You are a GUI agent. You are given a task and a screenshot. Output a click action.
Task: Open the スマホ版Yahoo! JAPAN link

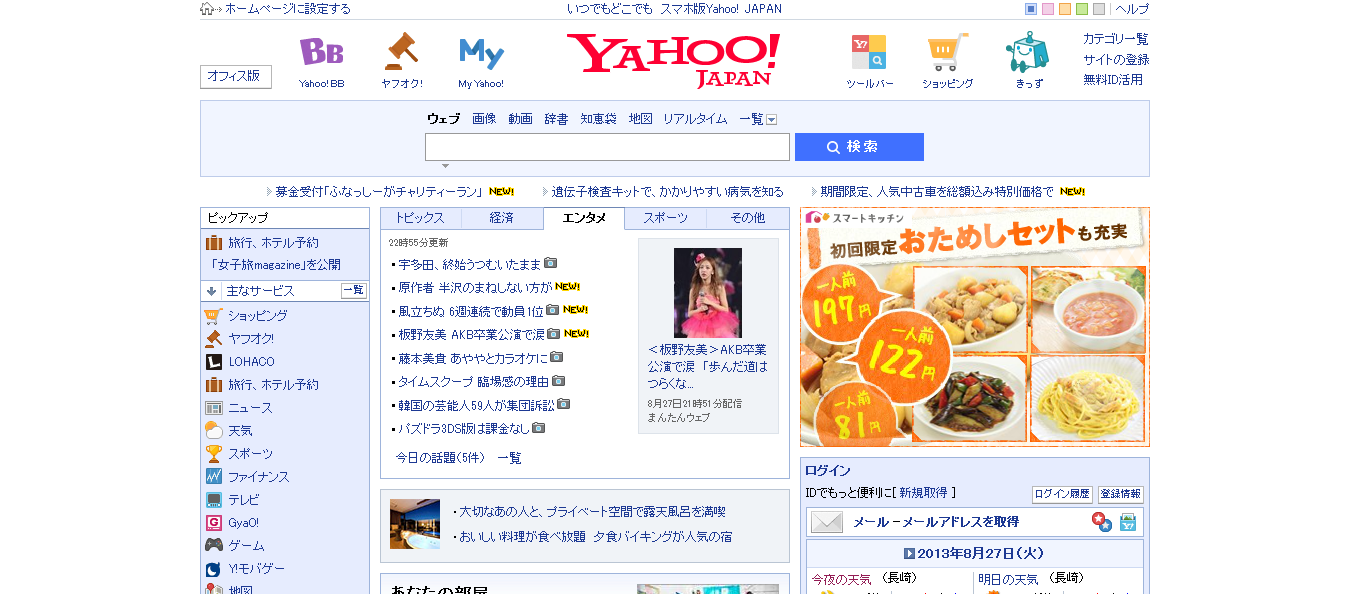721,9
